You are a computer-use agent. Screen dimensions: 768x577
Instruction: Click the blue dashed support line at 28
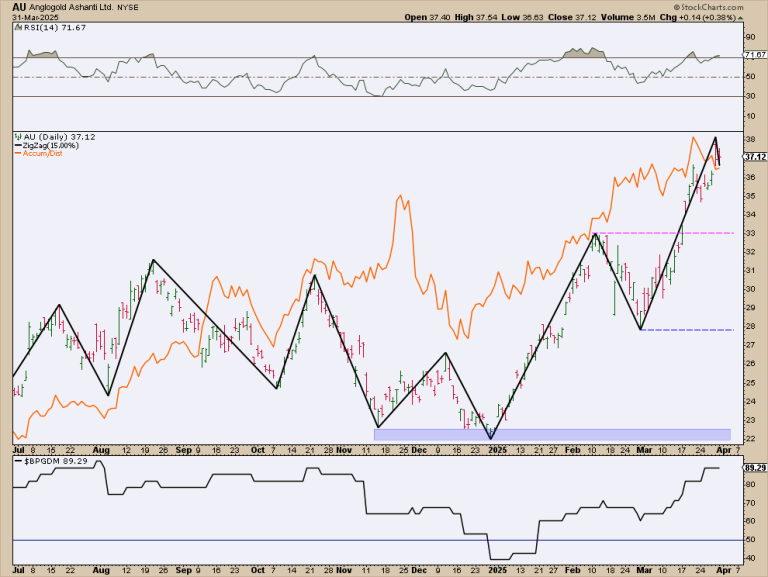[687, 330]
